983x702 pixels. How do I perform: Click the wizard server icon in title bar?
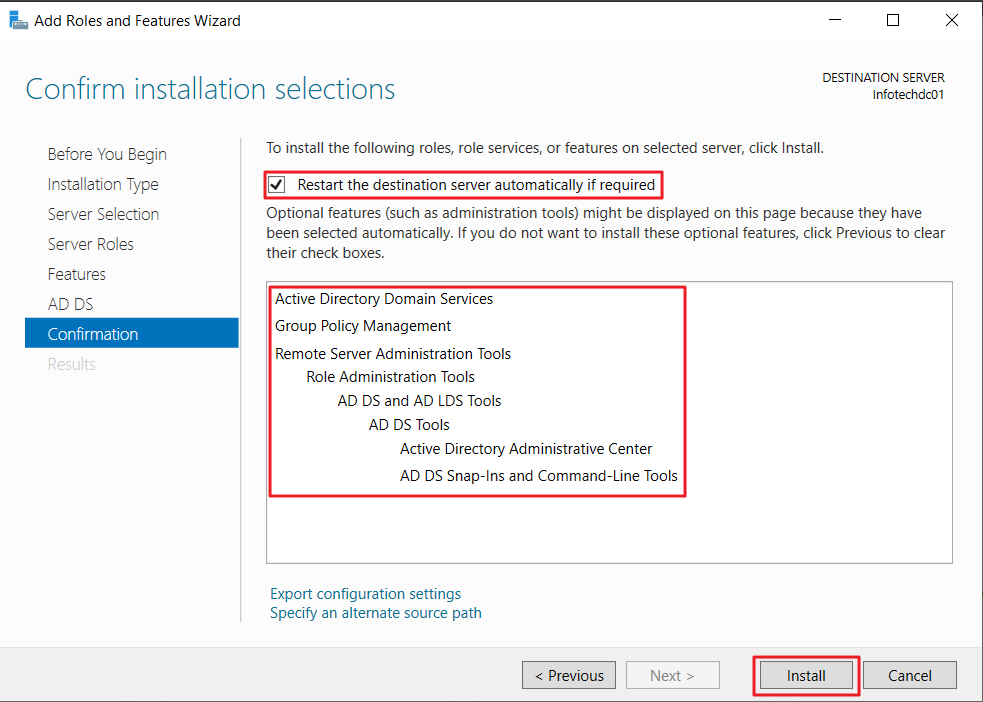pos(19,21)
